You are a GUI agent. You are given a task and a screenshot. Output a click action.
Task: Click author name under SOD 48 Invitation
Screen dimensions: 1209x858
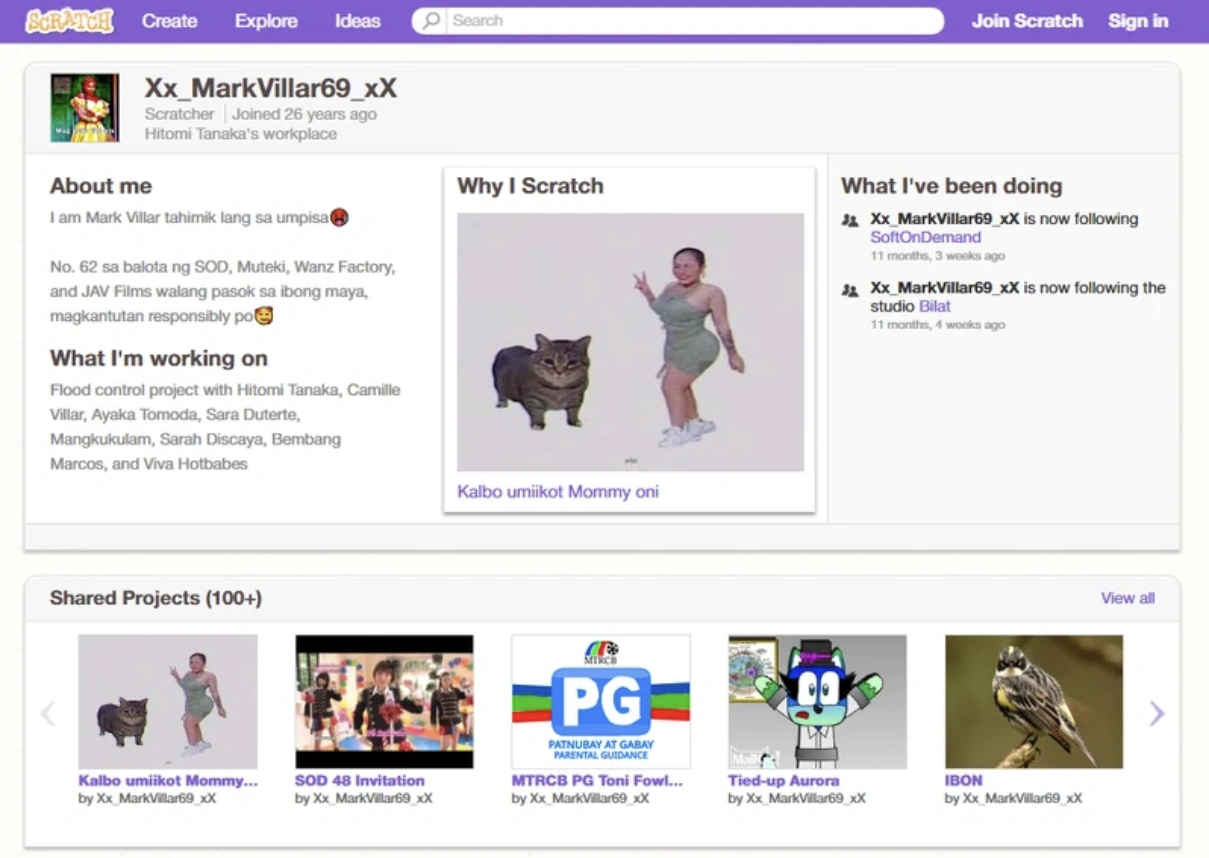coord(372,798)
